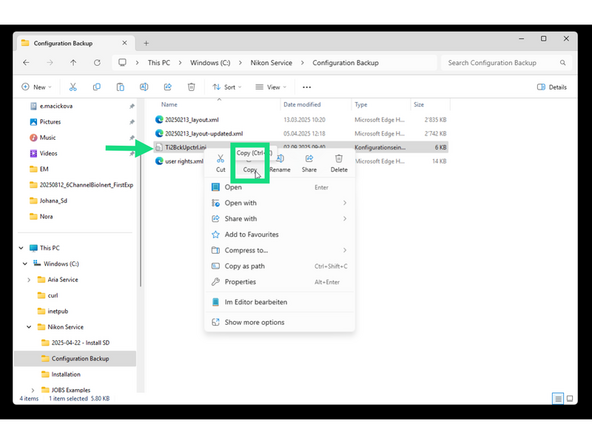Select Open in the context menu
Viewport: 592px width, 444px height.
tap(279, 187)
